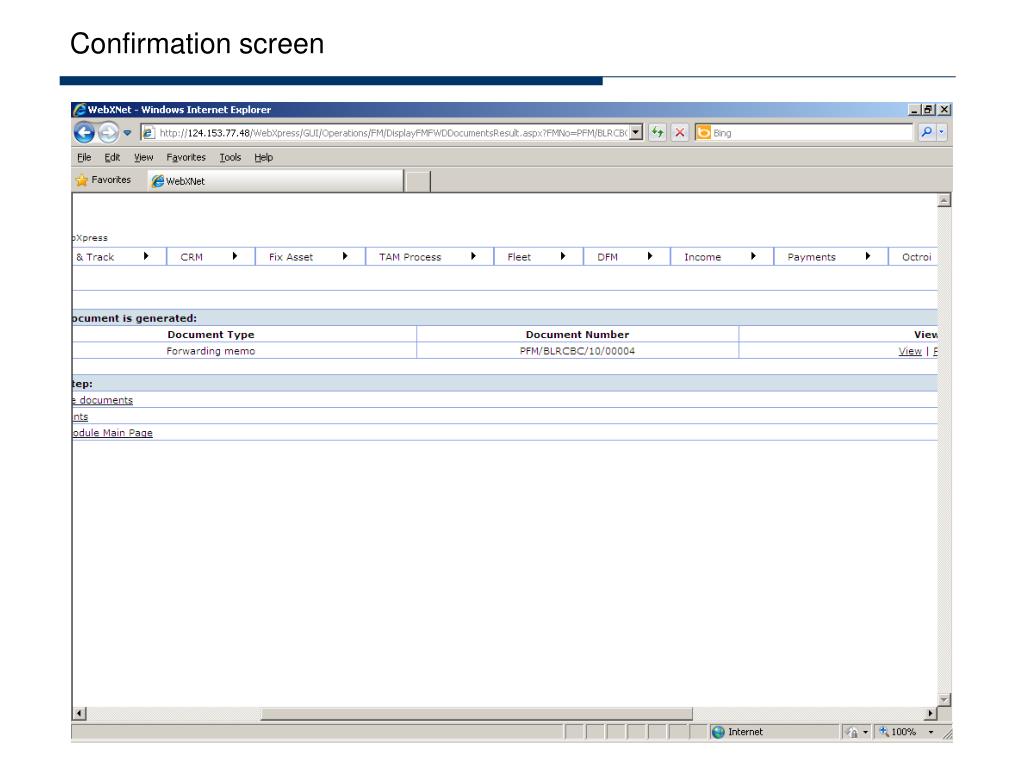Screen dimensions: 1024x768
Task: Expand the Payments submenu arrow
Action: 867,257
